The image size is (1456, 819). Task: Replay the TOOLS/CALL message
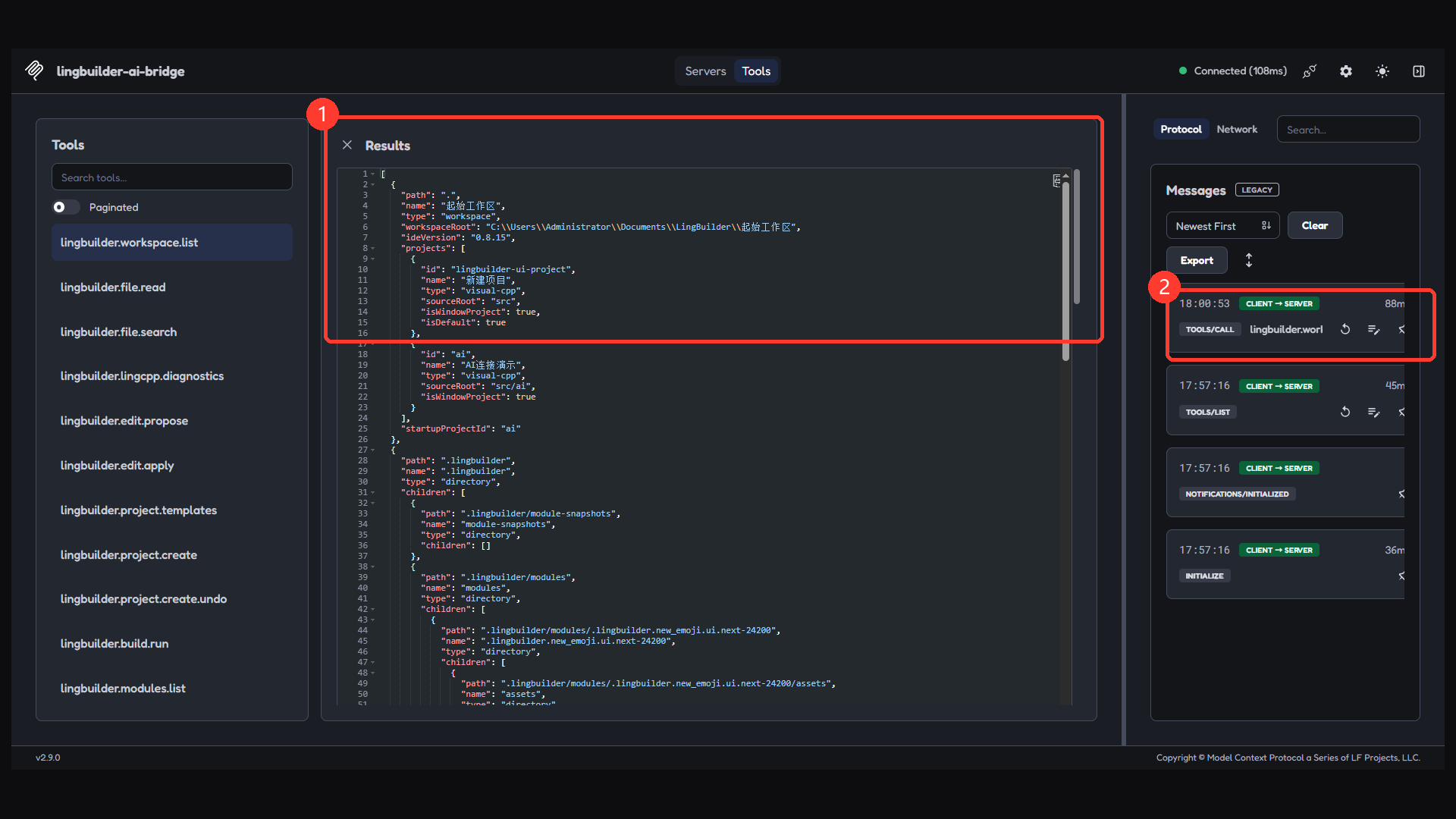click(1345, 329)
